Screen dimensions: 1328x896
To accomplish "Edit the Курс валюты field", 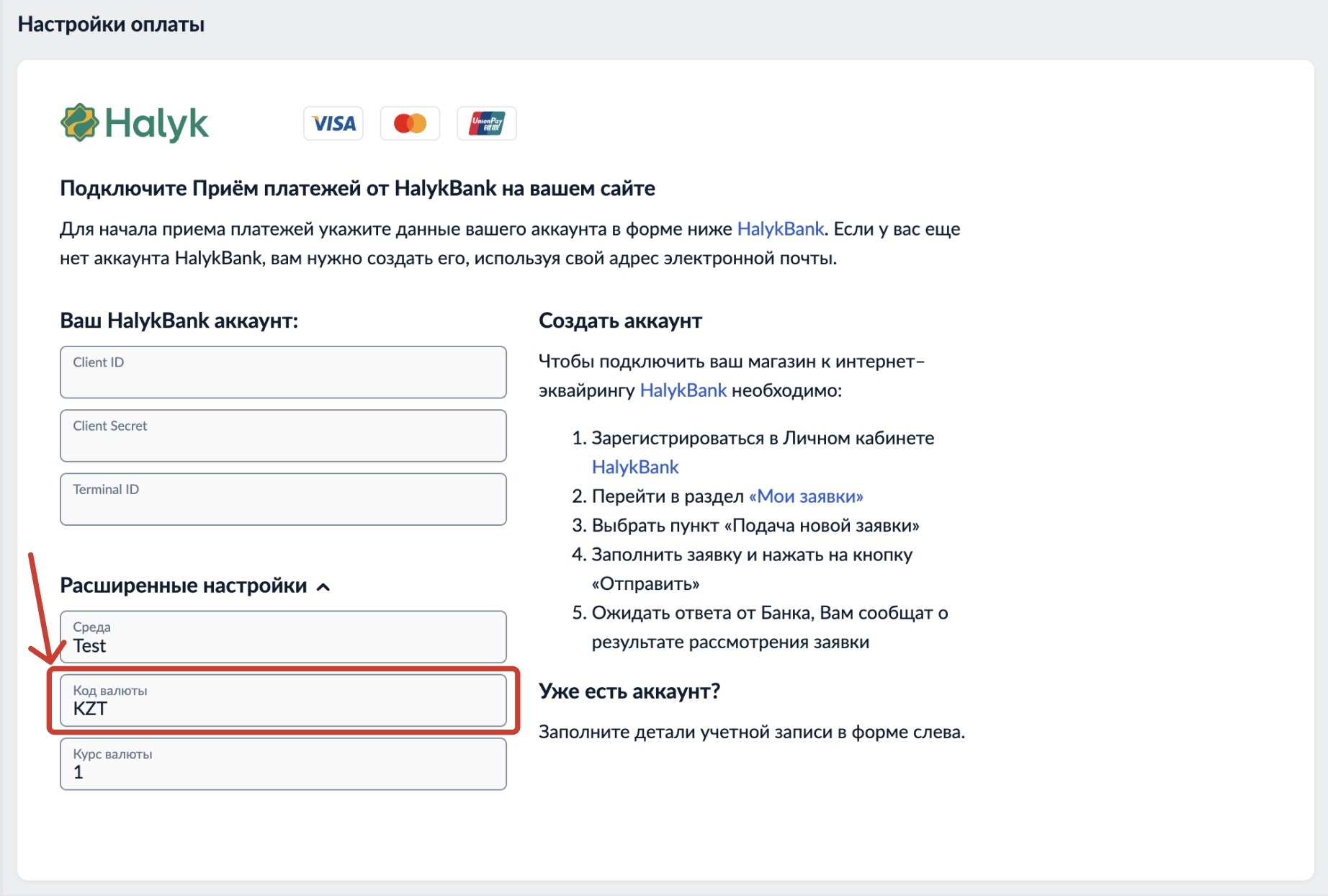I will click(x=283, y=763).
